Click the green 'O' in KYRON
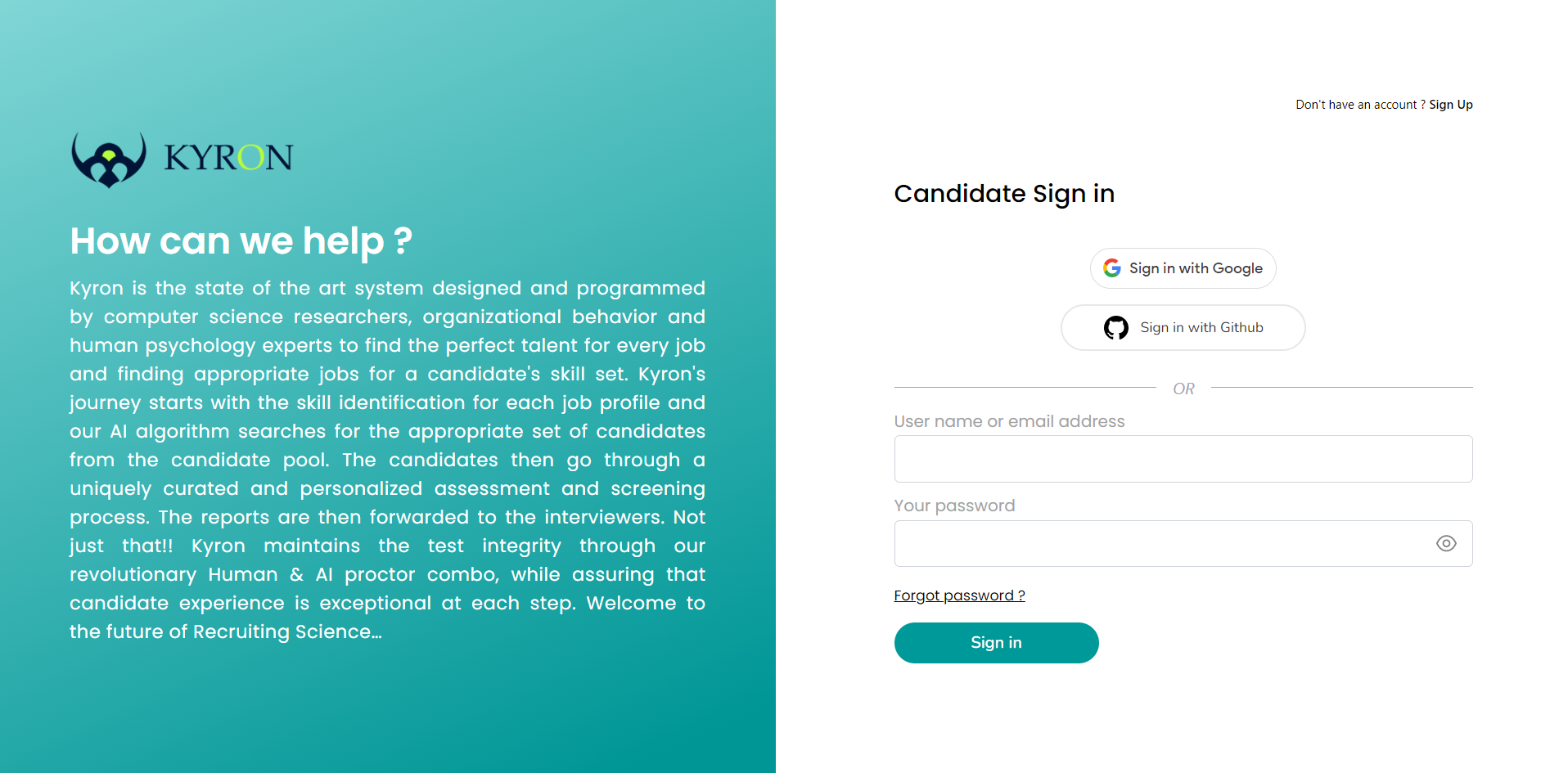The image size is (1568, 773). coord(251,158)
